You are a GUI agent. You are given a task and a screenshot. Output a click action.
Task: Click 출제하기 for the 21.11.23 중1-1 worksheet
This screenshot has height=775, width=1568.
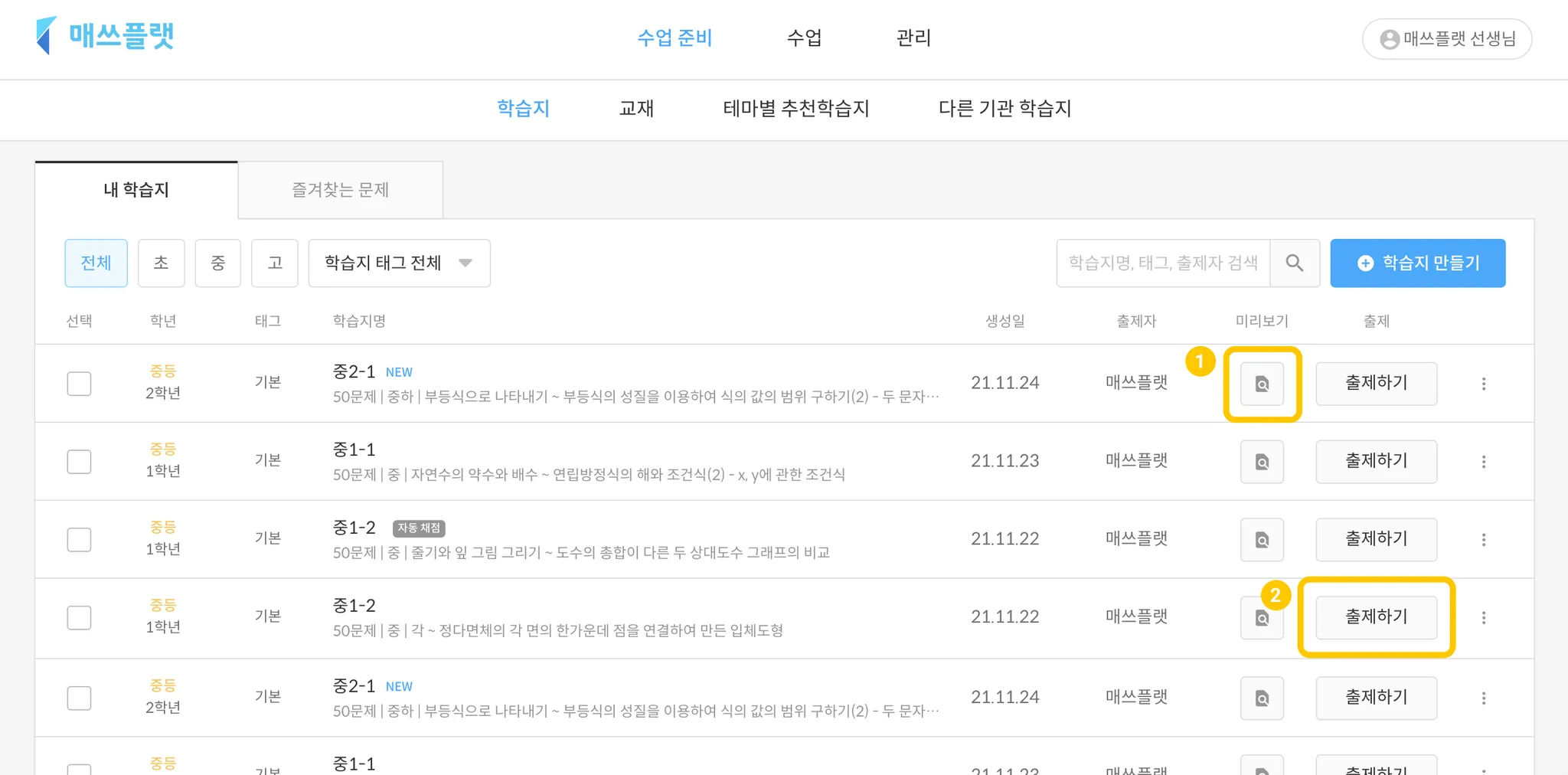(x=1376, y=461)
